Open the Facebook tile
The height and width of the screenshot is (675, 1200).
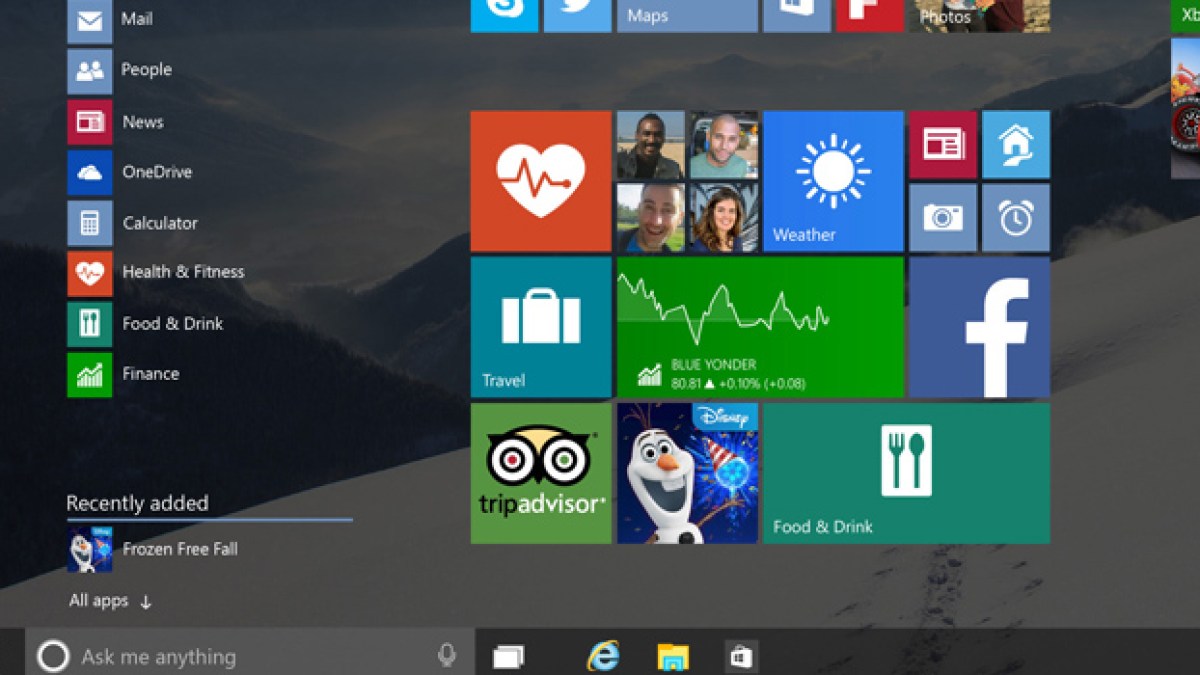tap(979, 327)
